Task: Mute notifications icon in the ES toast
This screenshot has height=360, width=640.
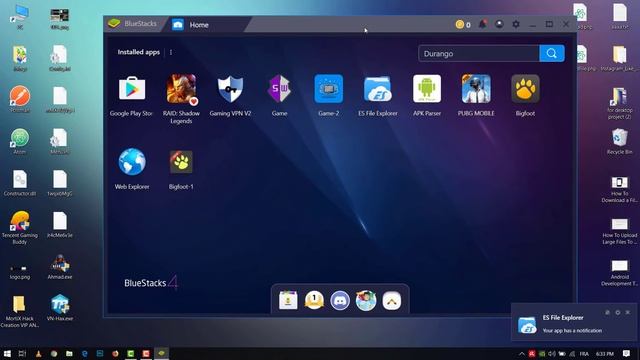Action: (607, 312)
